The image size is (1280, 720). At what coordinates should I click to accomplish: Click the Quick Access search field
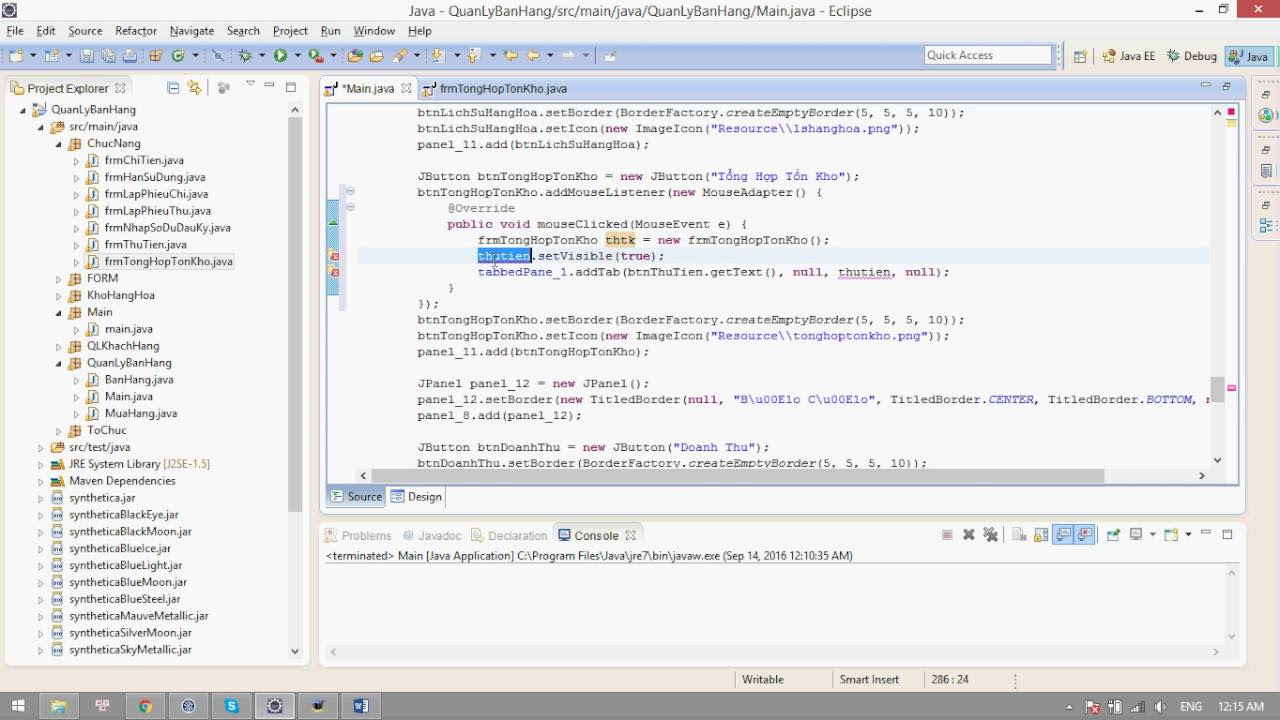coord(988,55)
